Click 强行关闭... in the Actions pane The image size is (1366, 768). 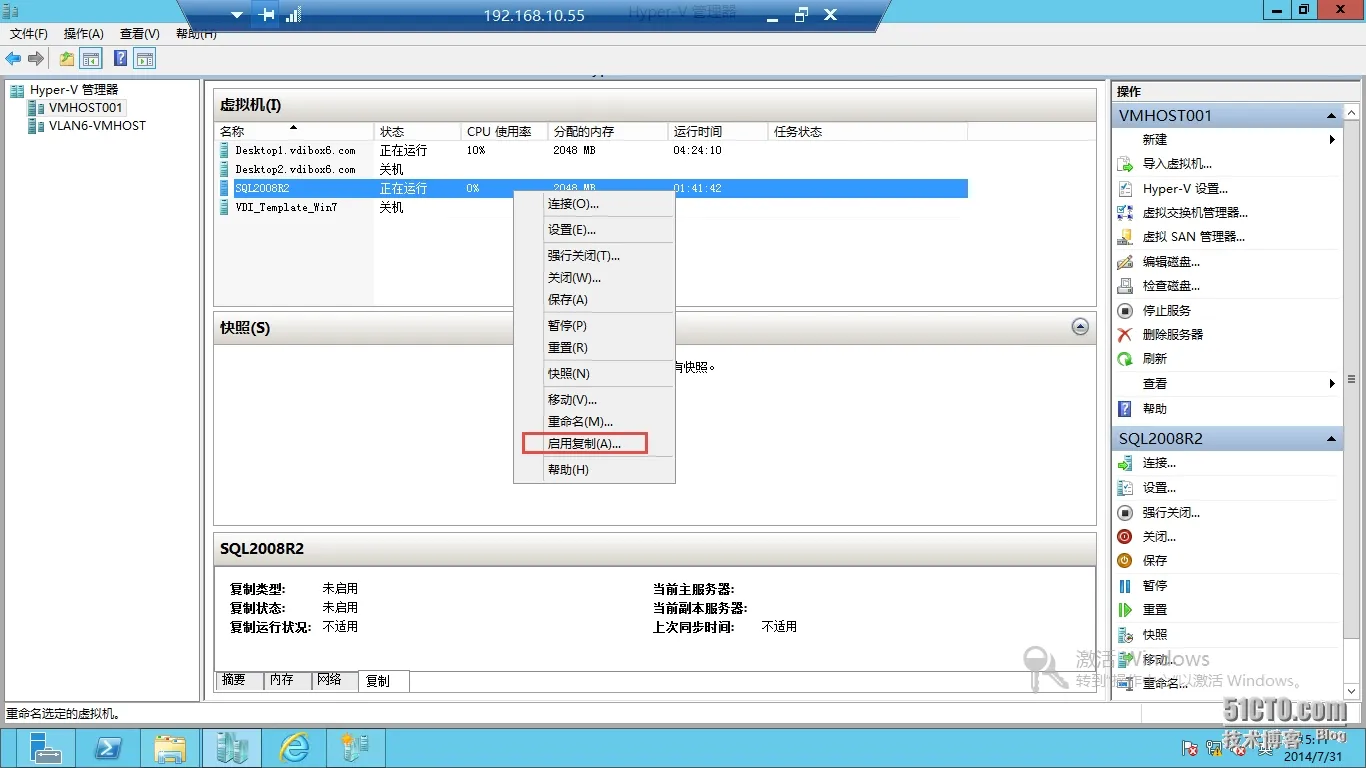click(x=1171, y=512)
